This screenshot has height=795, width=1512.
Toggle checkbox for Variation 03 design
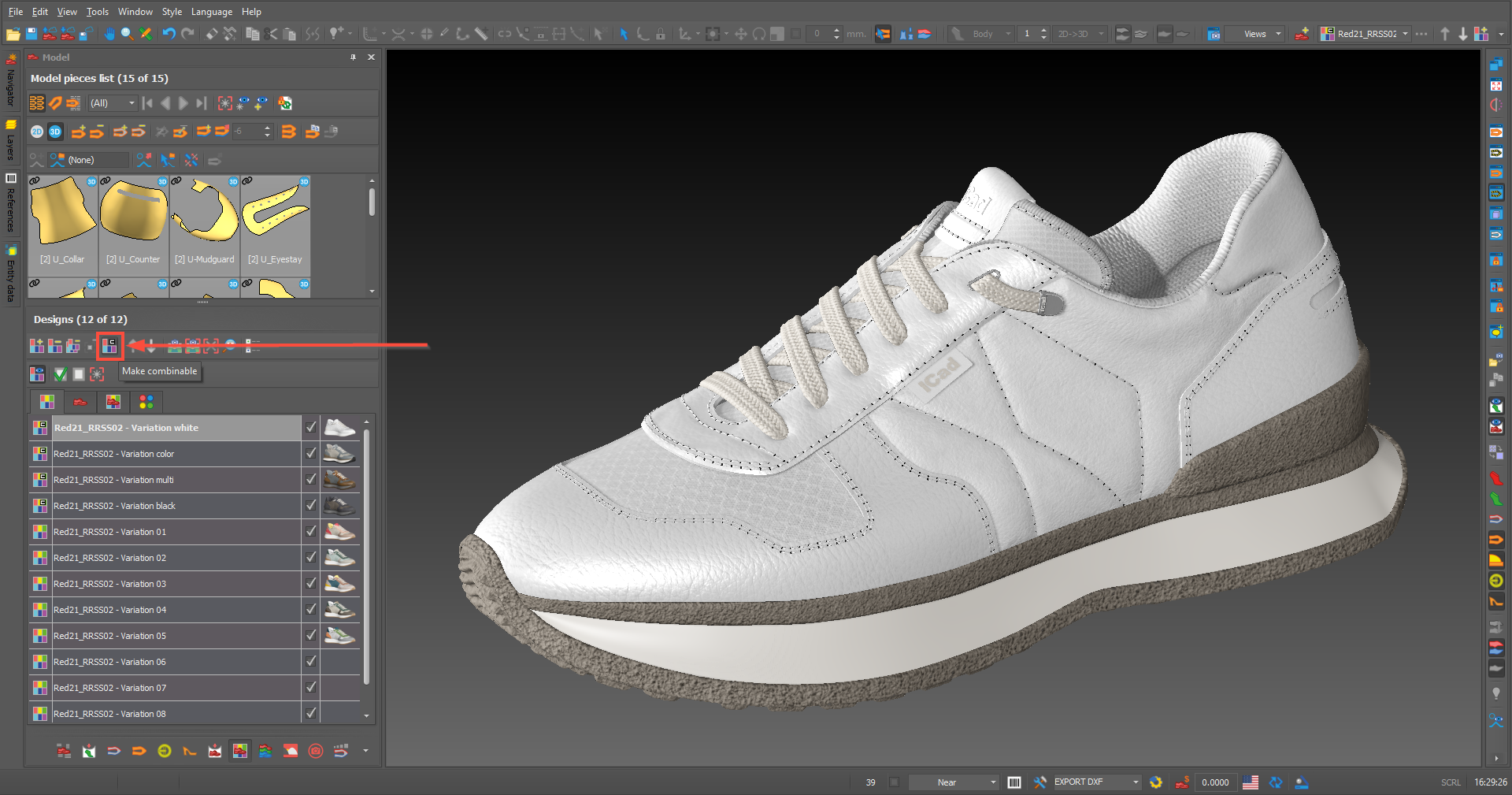pyautogui.click(x=311, y=584)
